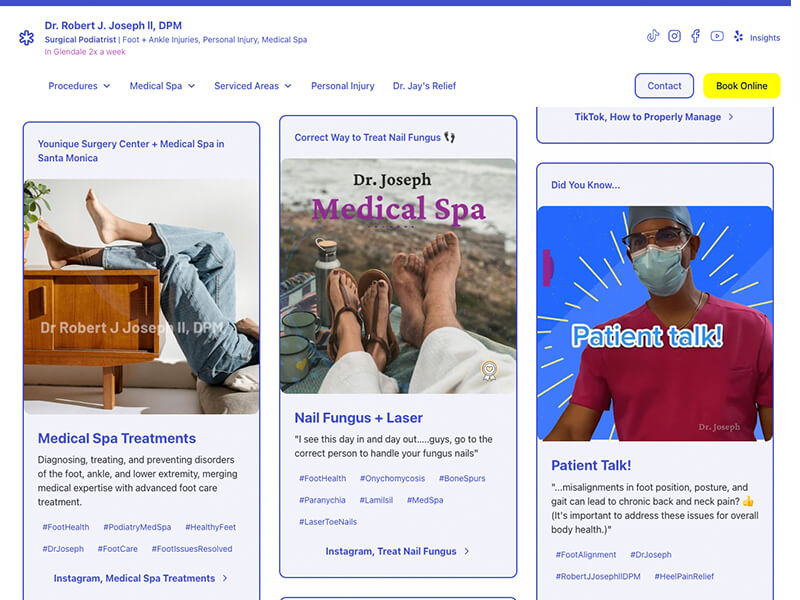Viewport: 800px width, 600px height.
Task: Click the Medical Spa Treatments heading
Action: 117,438
